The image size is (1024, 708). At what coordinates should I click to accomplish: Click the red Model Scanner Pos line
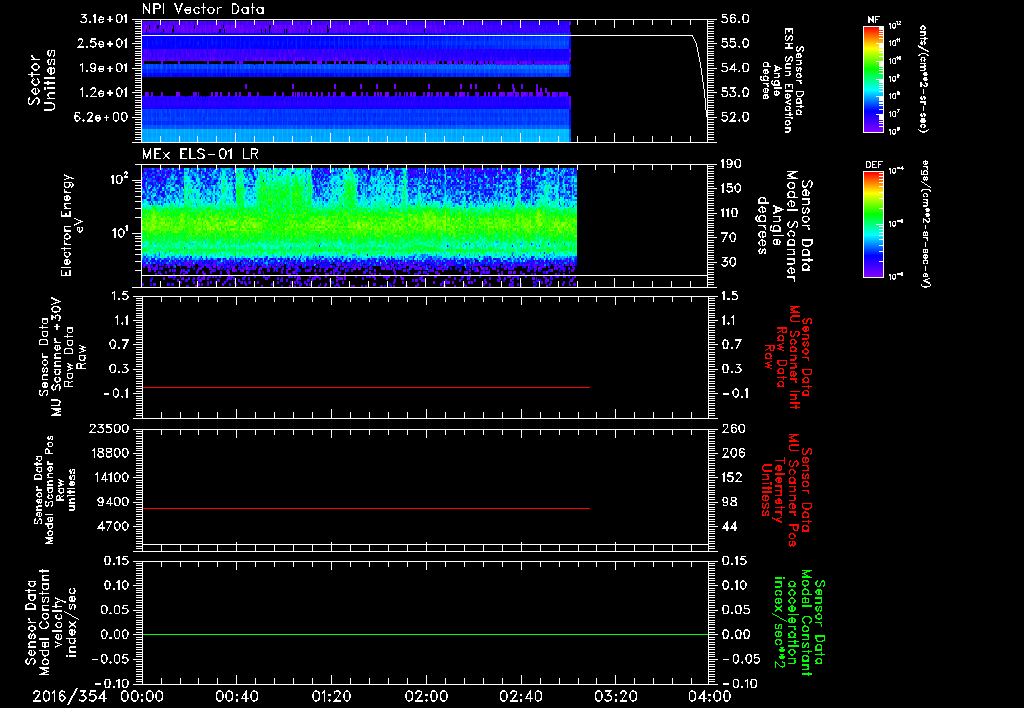[366, 508]
